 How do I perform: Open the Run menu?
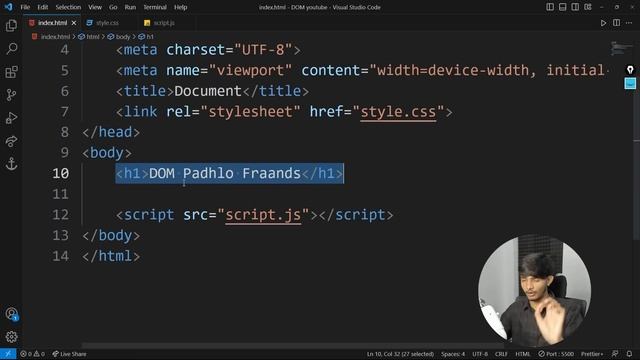(130, 7)
